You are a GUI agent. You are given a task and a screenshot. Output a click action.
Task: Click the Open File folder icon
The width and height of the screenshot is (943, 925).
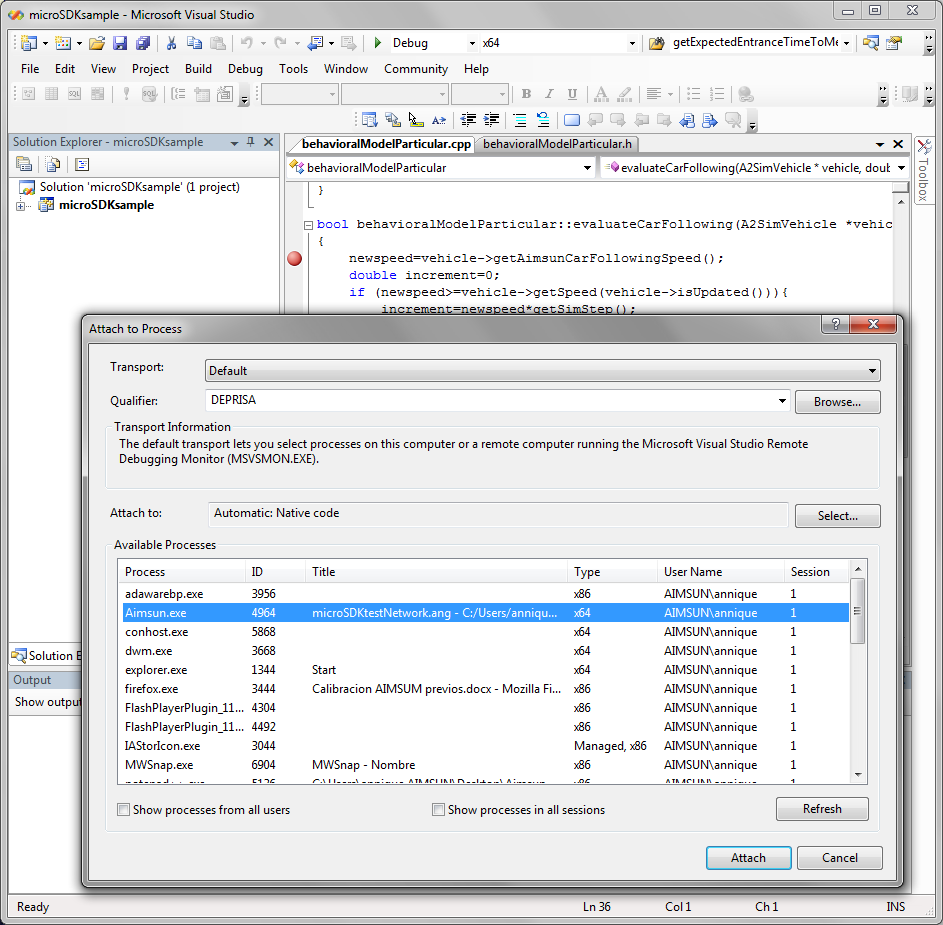(96, 43)
